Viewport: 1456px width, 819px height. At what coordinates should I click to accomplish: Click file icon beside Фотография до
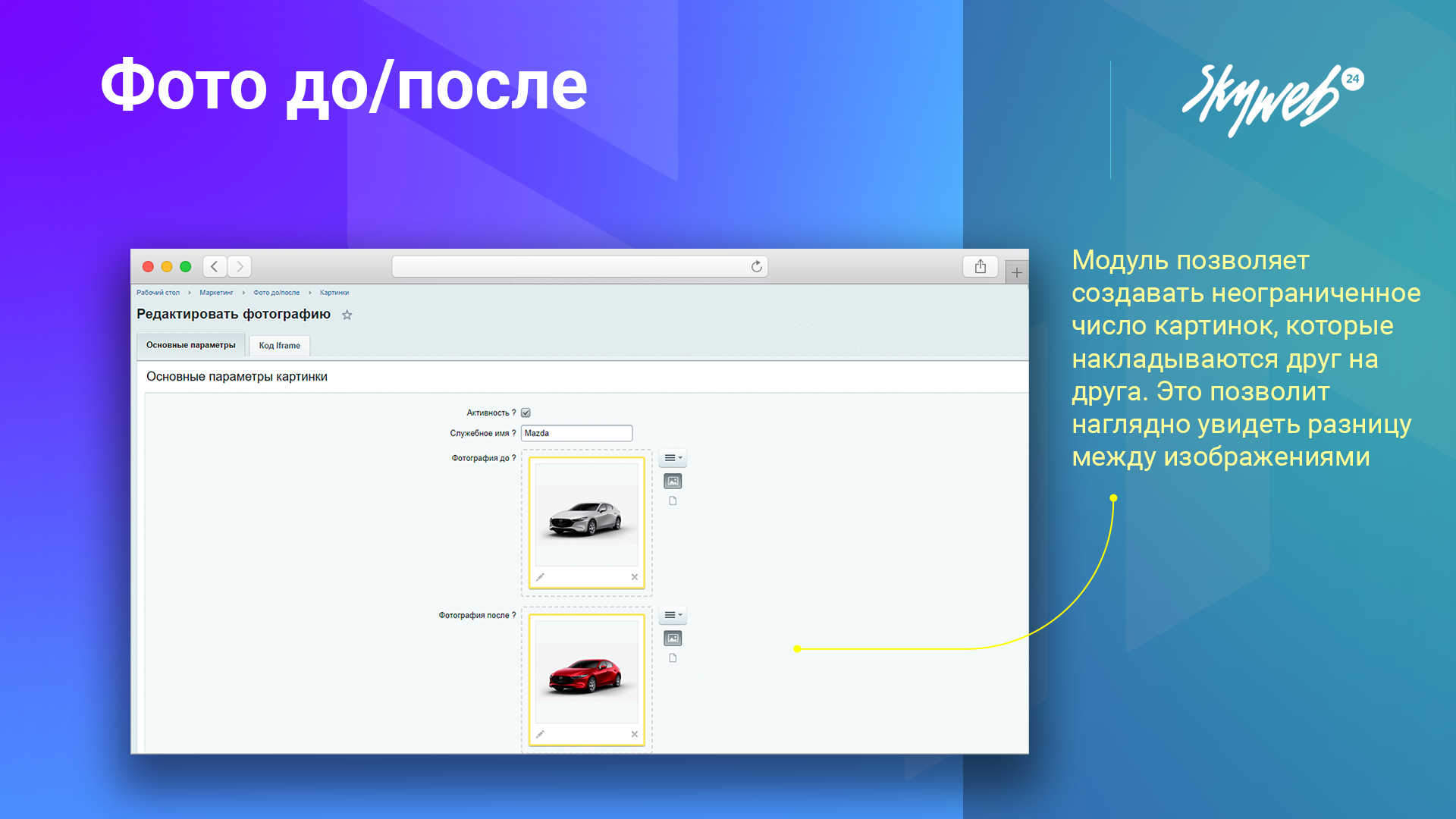673,501
